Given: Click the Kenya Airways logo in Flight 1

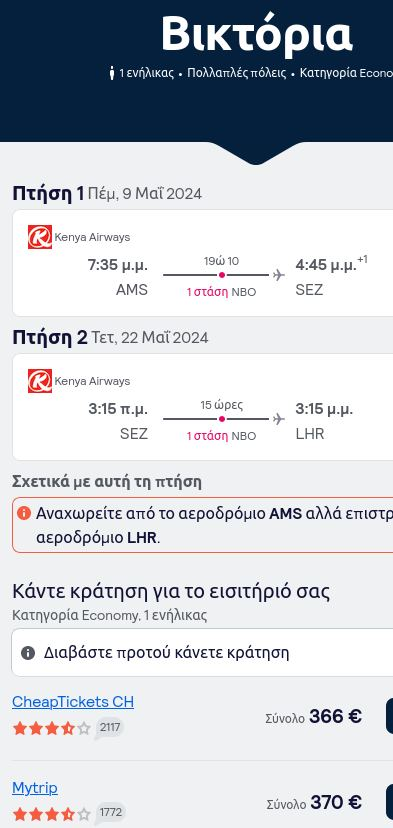Looking at the screenshot, I should coord(40,237).
